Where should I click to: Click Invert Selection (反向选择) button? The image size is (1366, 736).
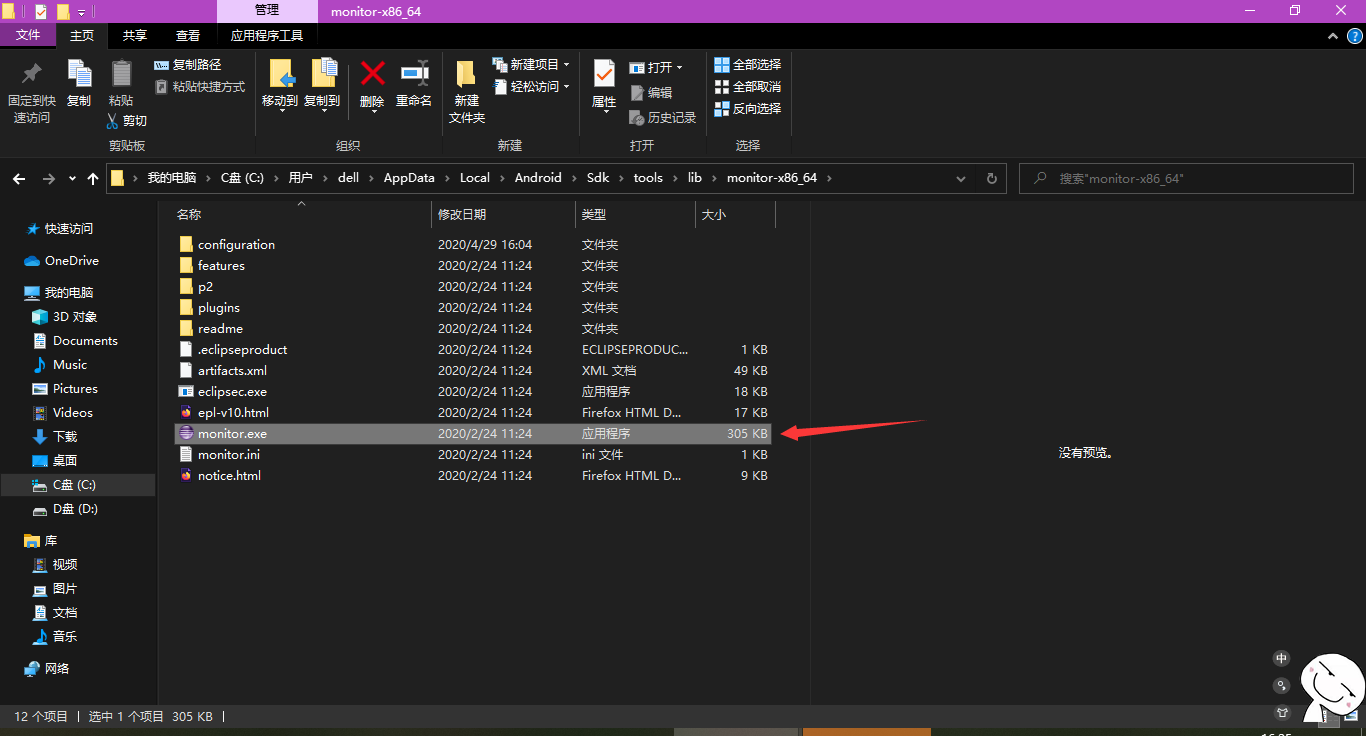coord(747,109)
